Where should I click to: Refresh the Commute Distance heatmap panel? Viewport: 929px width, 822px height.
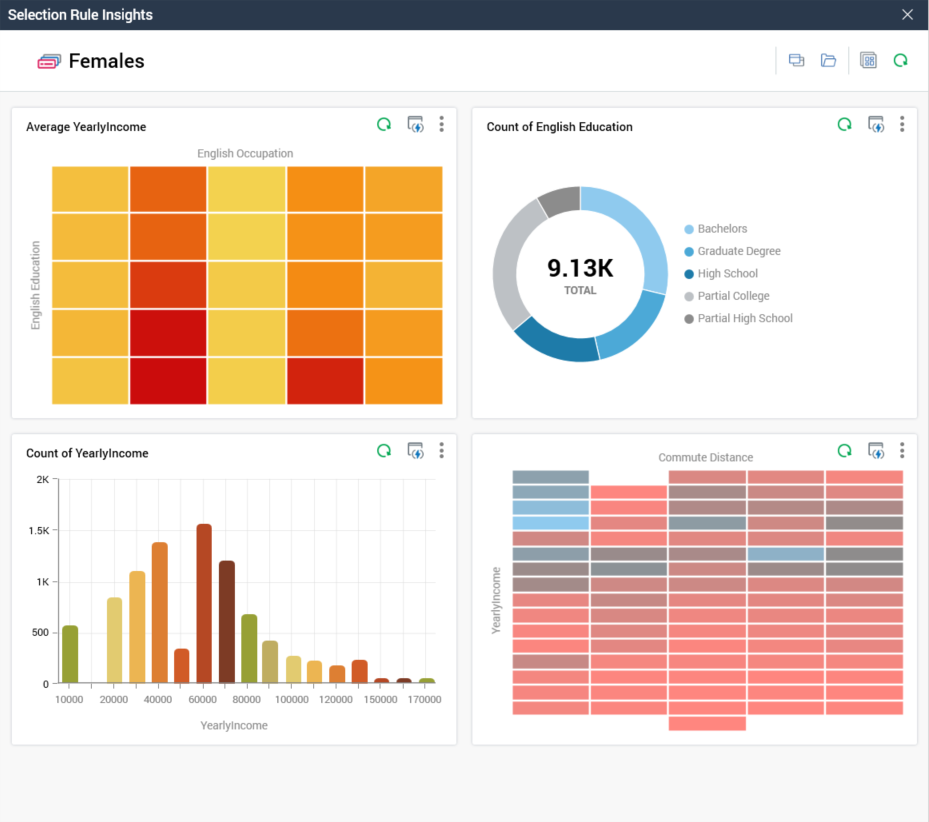845,451
